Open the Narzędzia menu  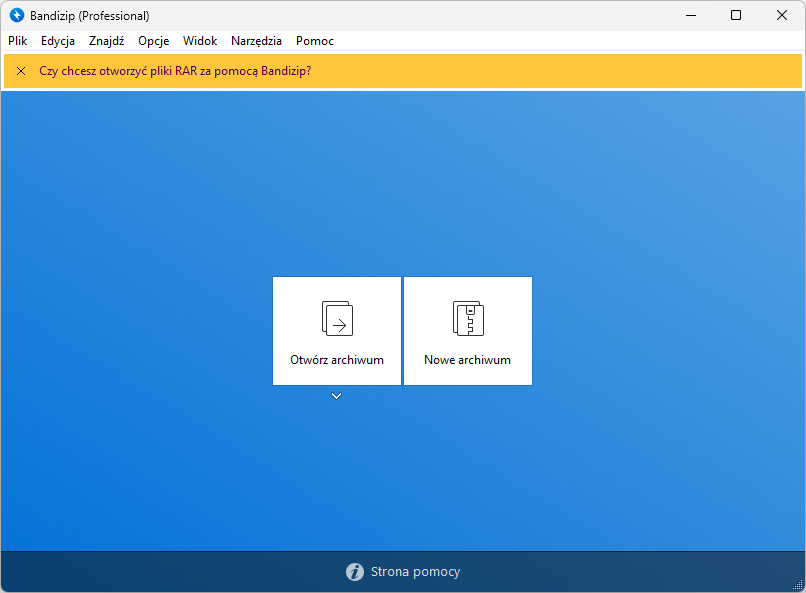(x=256, y=41)
